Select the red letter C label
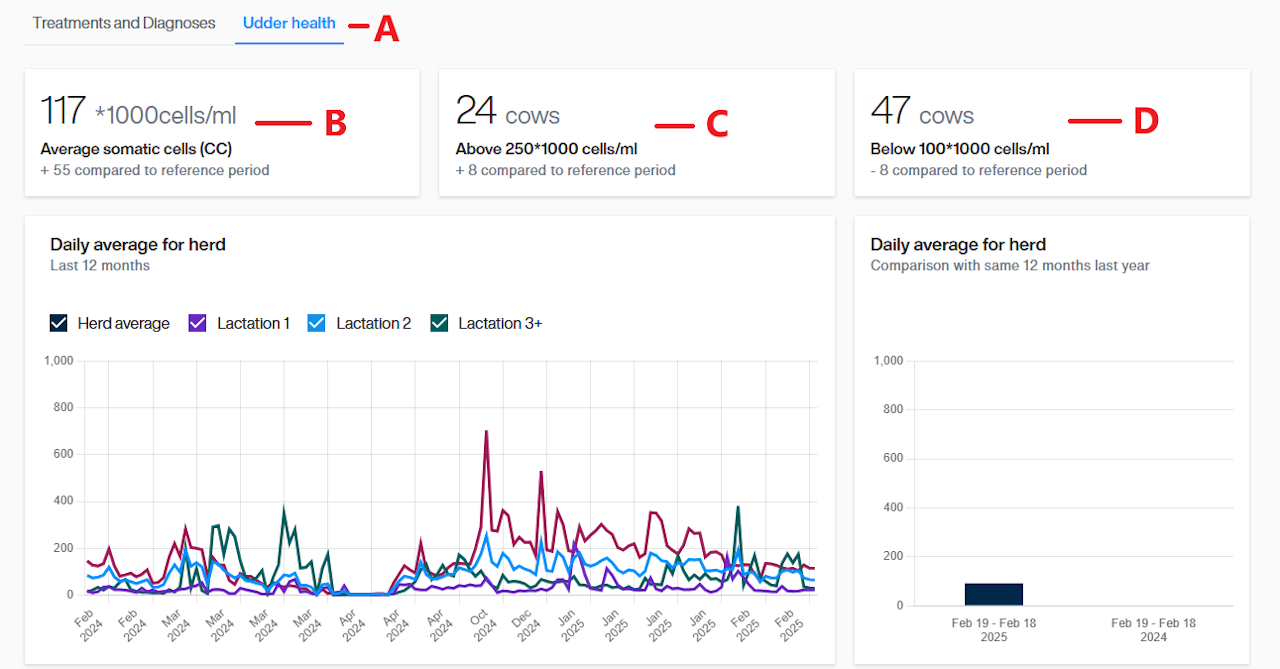This screenshot has height=669, width=1280. (717, 124)
